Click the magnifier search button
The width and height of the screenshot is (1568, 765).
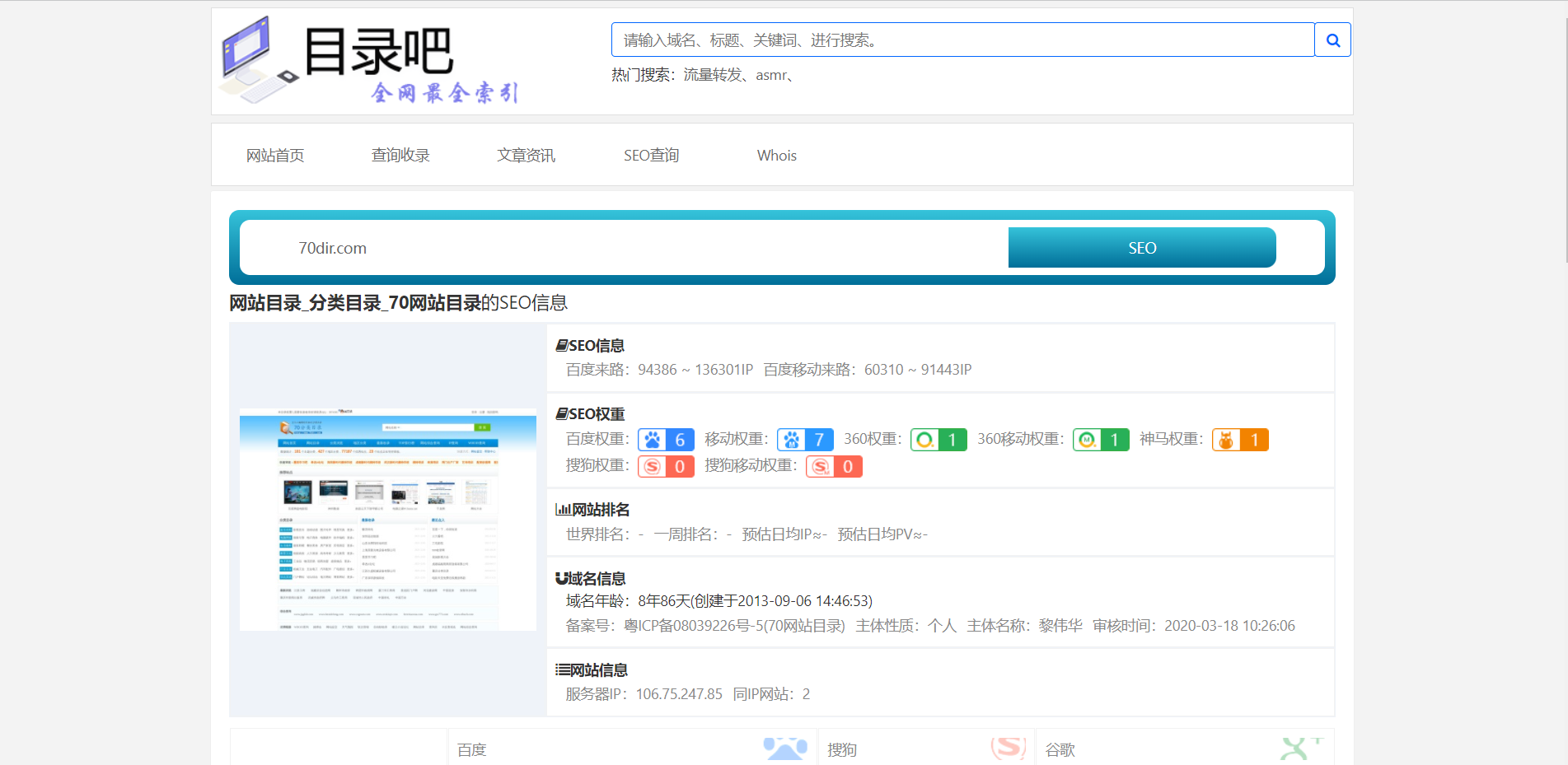coord(1332,40)
